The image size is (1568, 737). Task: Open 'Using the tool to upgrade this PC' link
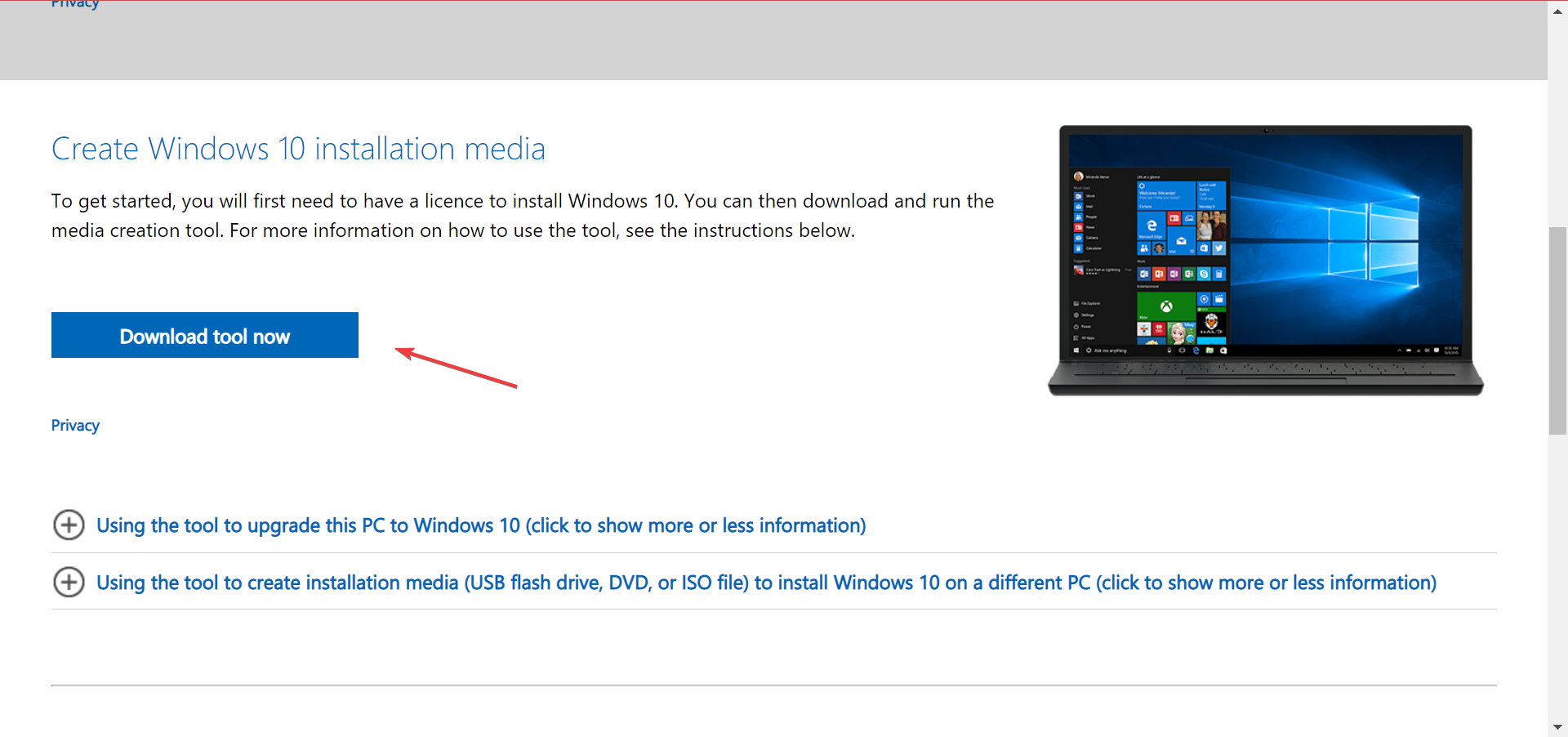(481, 525)
